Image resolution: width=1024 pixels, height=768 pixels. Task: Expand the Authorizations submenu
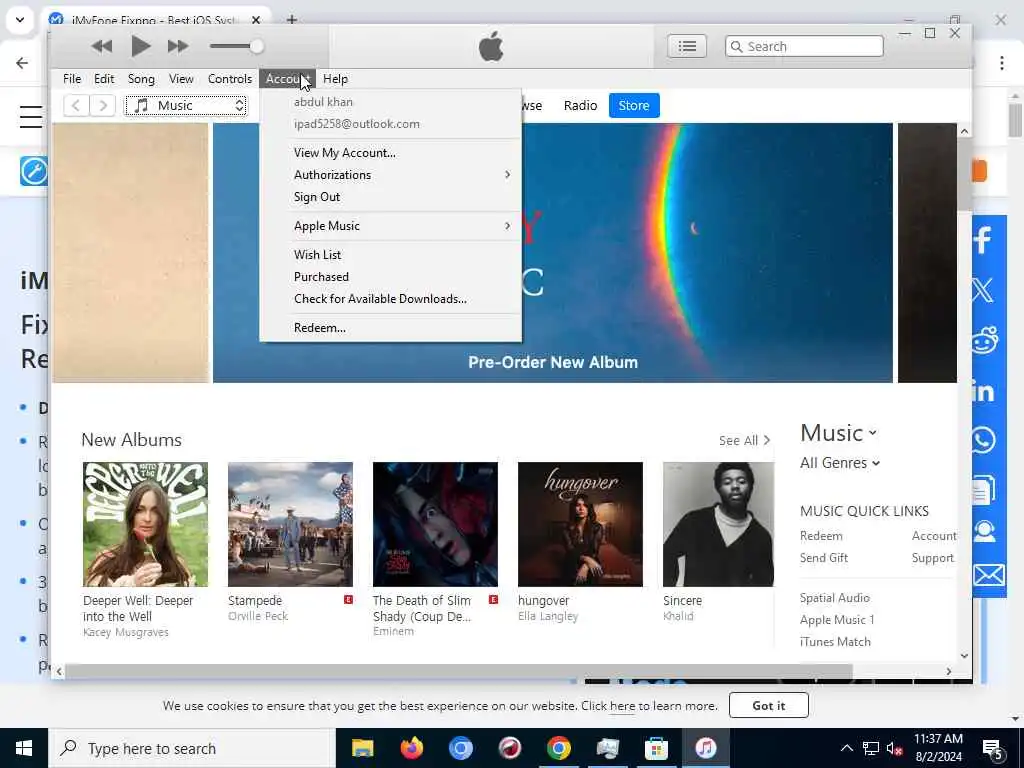coord(391,175)
